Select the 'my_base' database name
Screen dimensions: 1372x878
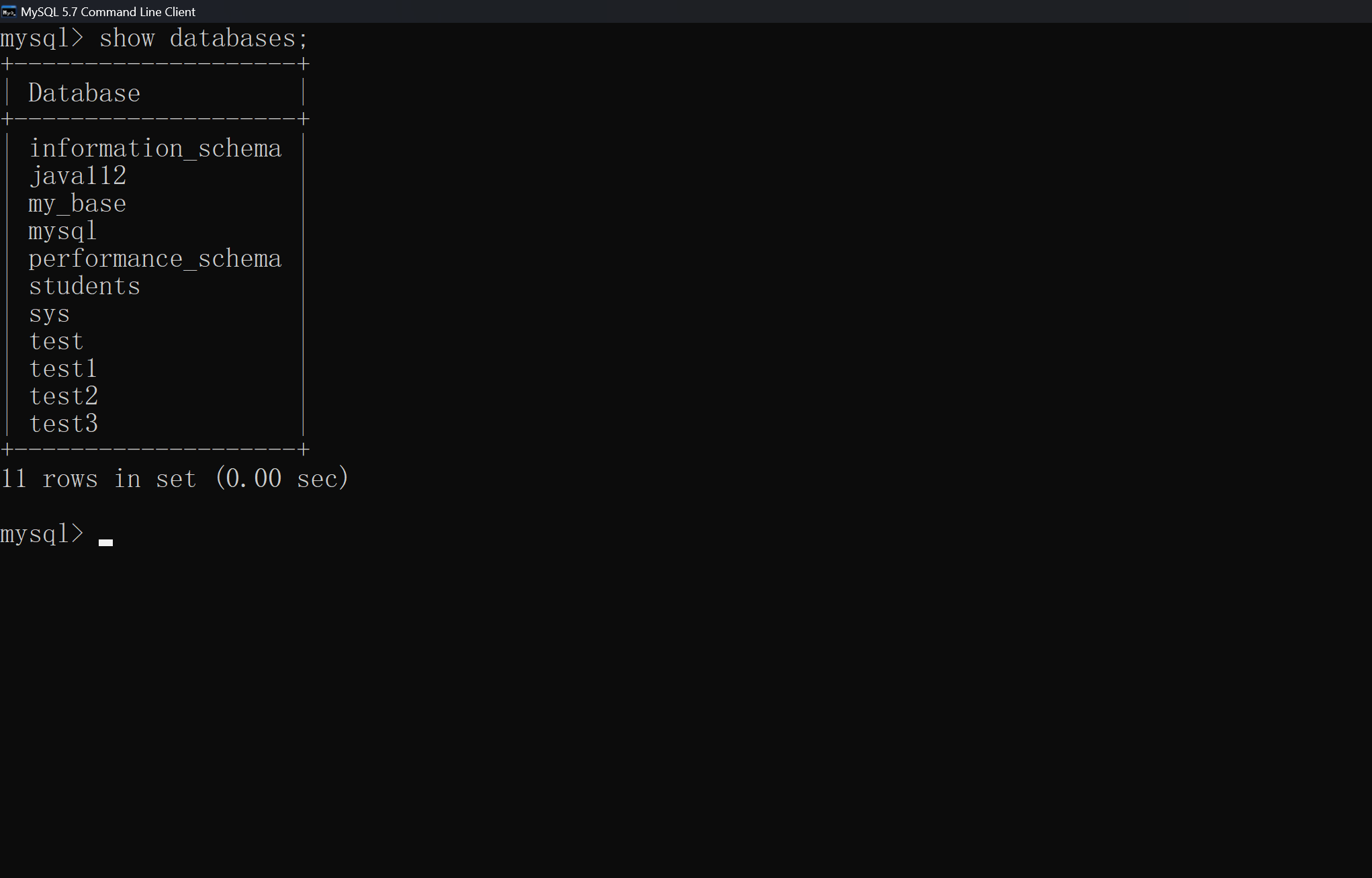click(77, 204)
